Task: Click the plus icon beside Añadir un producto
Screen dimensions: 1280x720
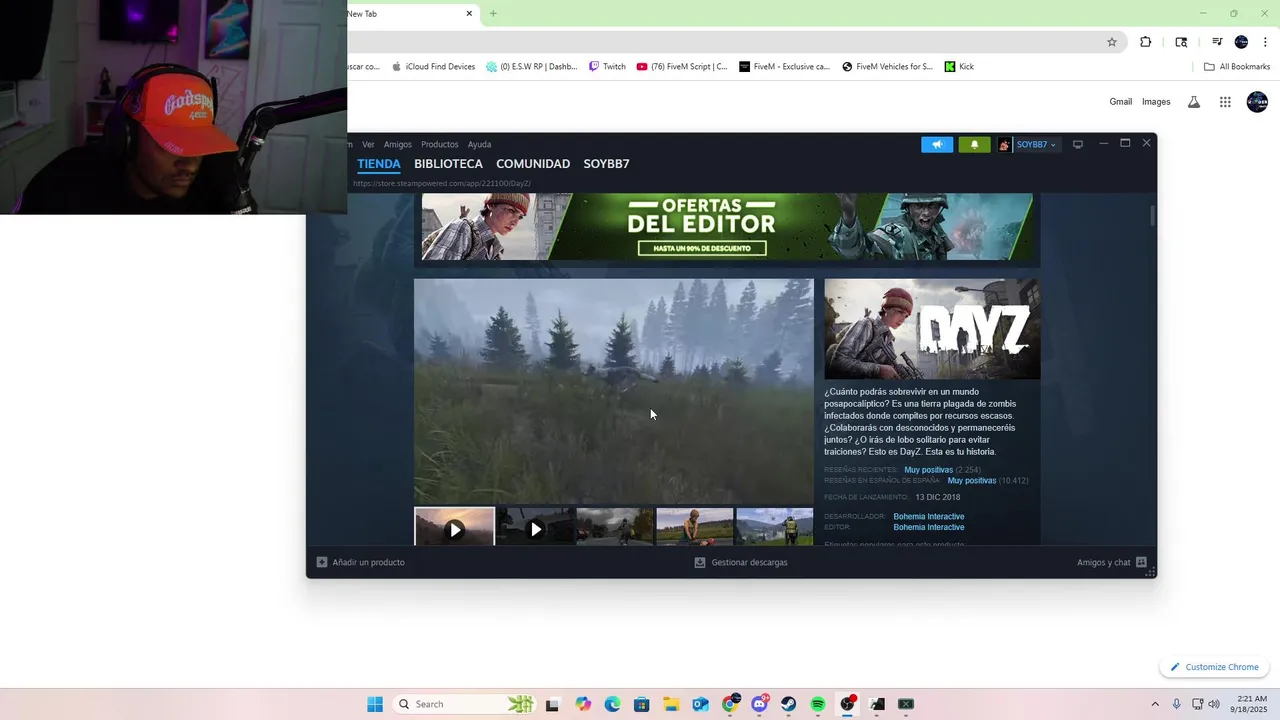Action: 322,562
